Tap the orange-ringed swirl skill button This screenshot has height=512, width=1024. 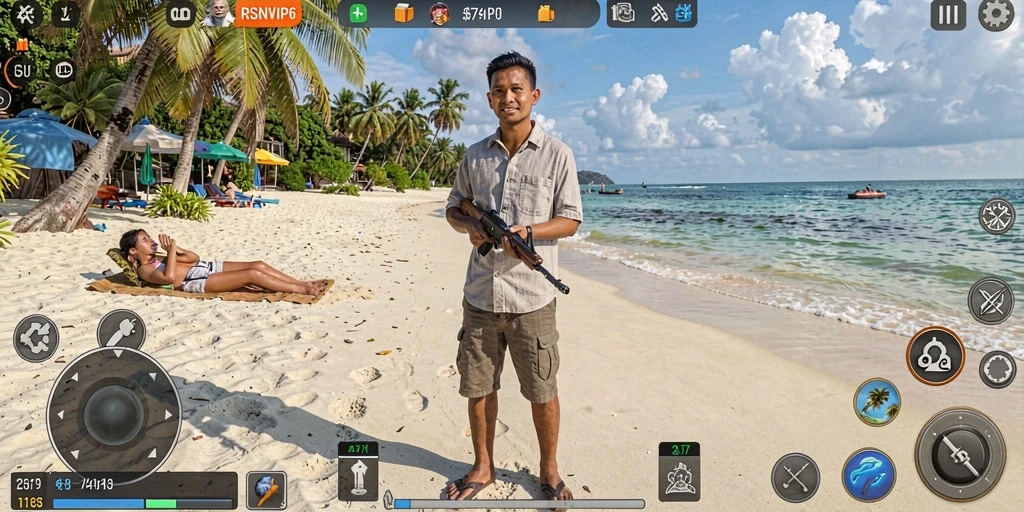click(x=935, y=356)
